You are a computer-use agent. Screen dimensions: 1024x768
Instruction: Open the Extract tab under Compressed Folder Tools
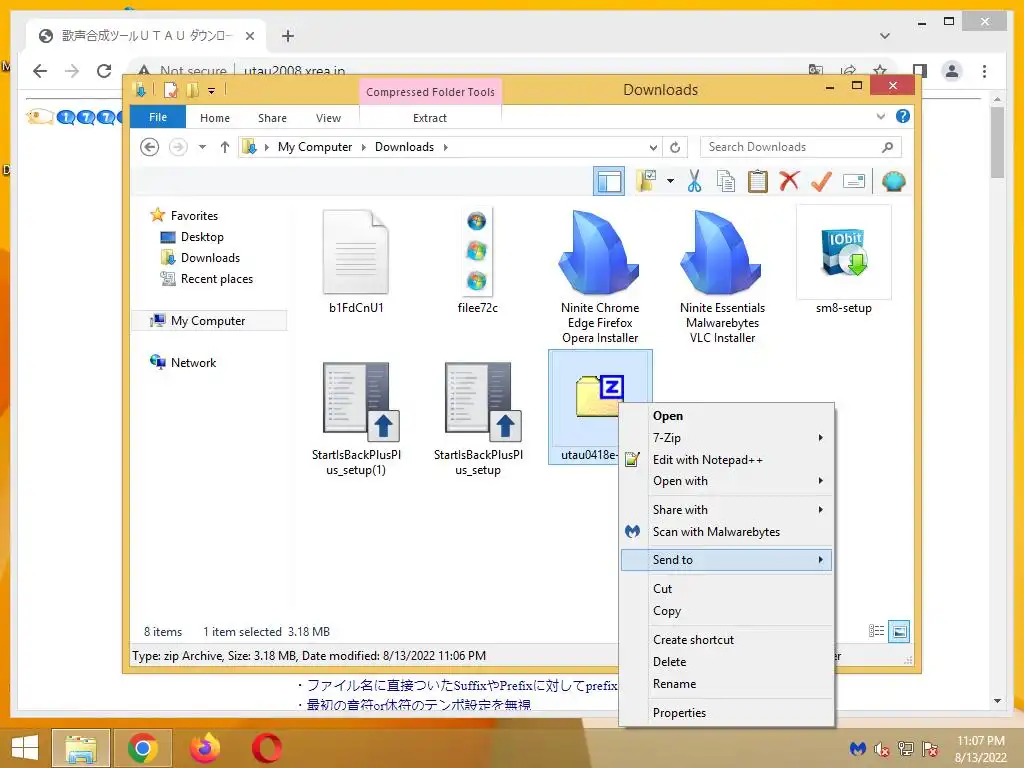pos(430,118)
